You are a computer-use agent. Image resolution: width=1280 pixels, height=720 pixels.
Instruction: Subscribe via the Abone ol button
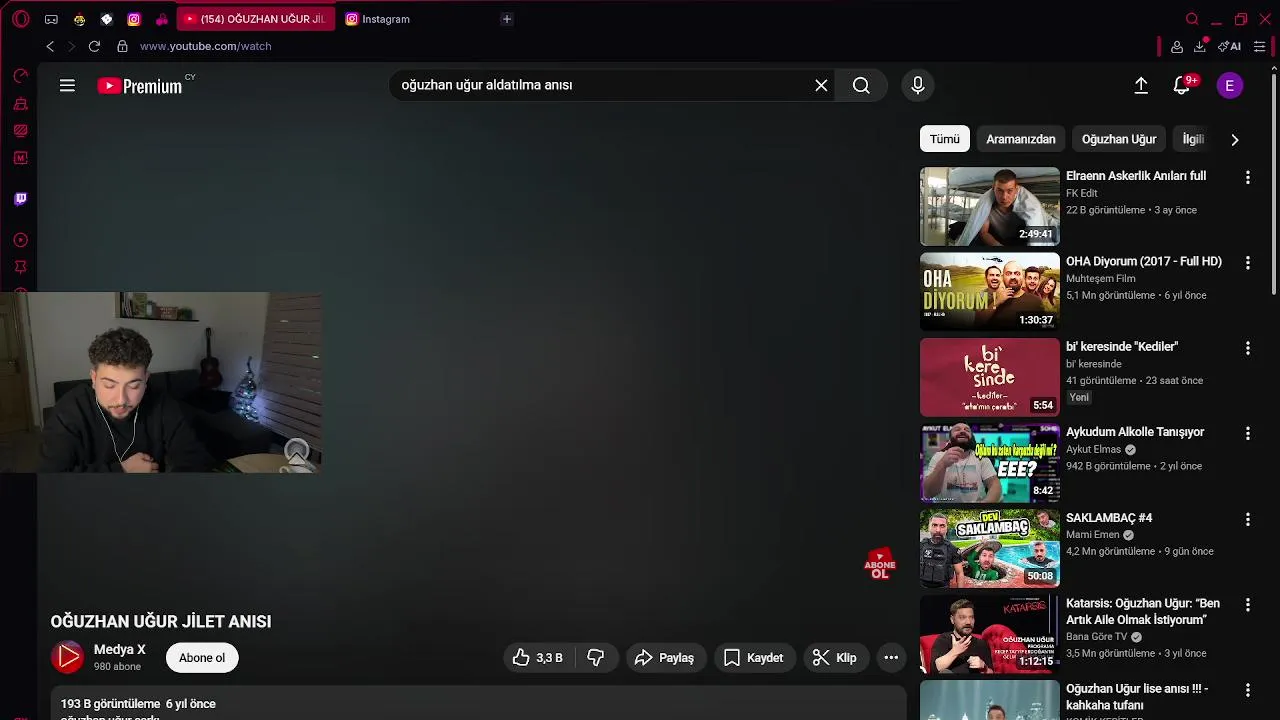(x=202, y=658)
